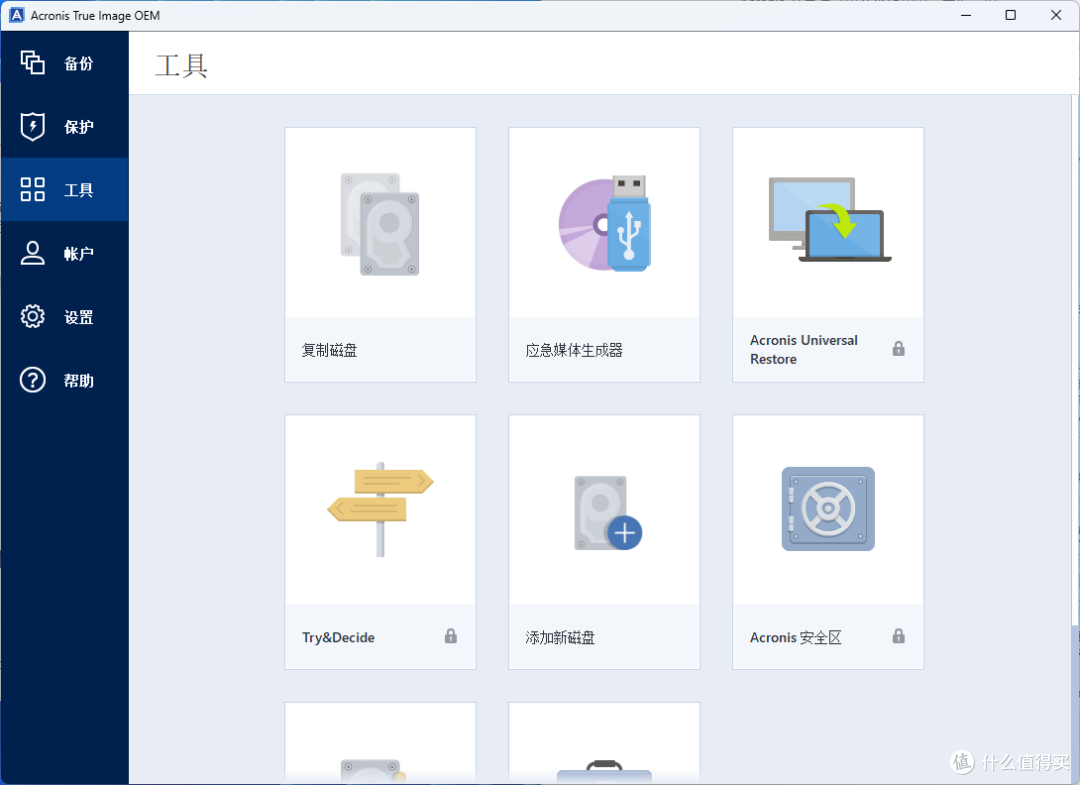Viewport: 1080px width, 785px height.
Task: Open the 复制磁盘 tool label
Action: coord(329,350)
